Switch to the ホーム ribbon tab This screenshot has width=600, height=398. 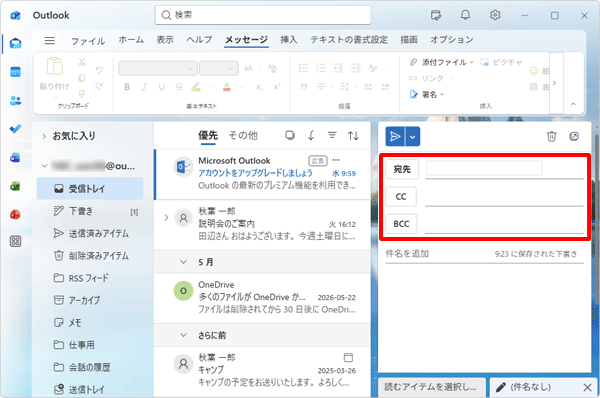pos(131,40)
